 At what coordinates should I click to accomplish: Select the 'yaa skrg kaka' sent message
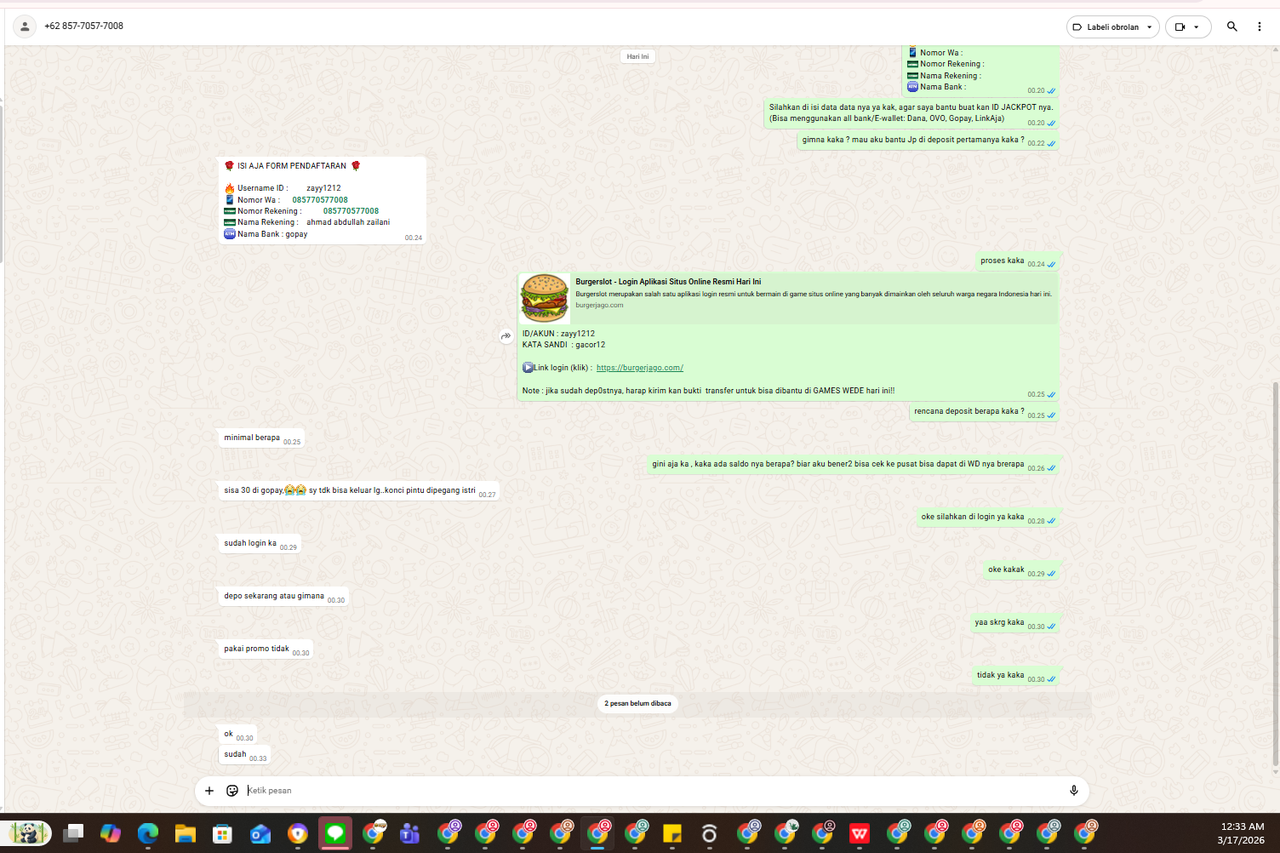(x=1015, y=623)
